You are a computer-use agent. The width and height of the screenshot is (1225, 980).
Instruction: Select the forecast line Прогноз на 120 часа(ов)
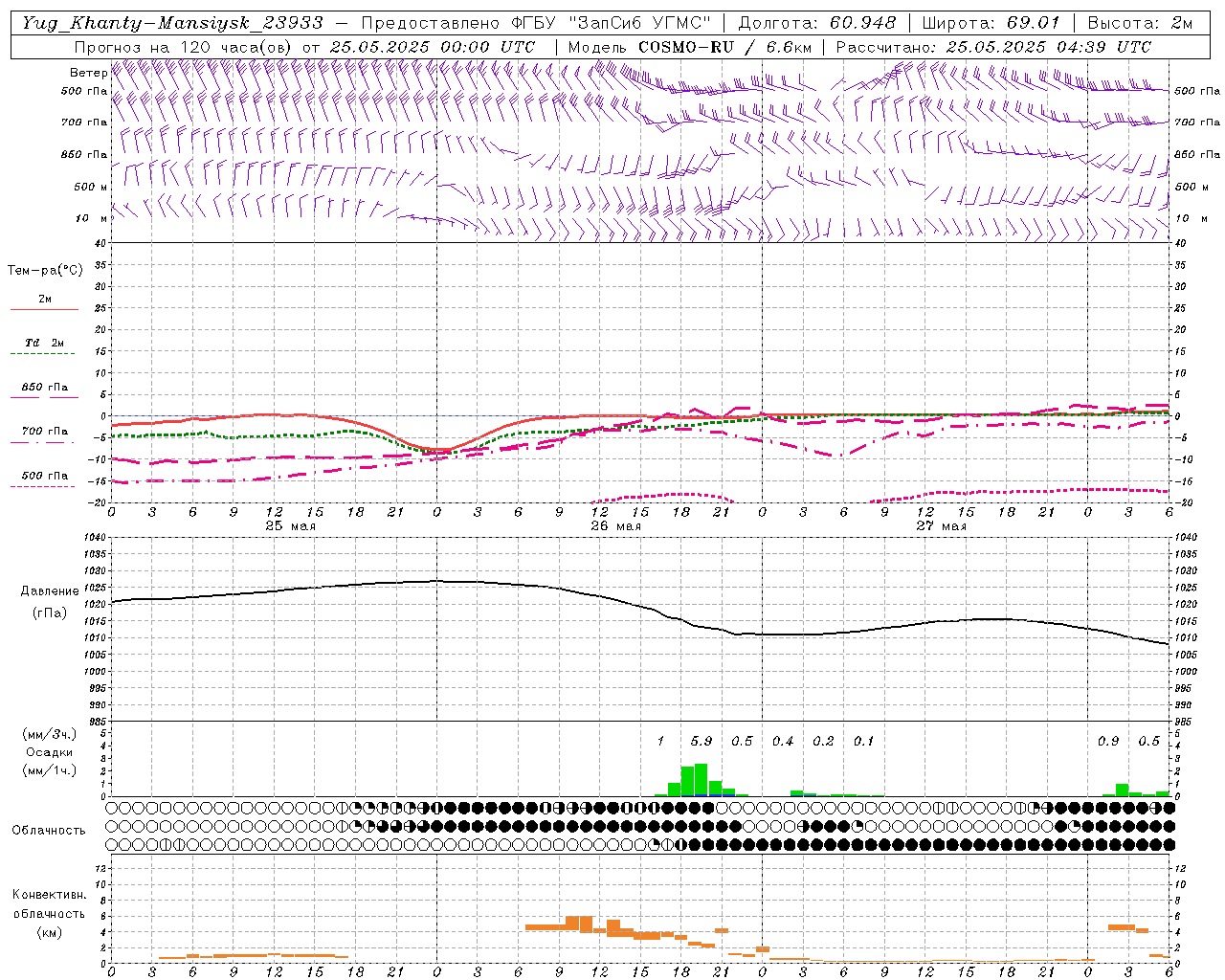point(184,47)
